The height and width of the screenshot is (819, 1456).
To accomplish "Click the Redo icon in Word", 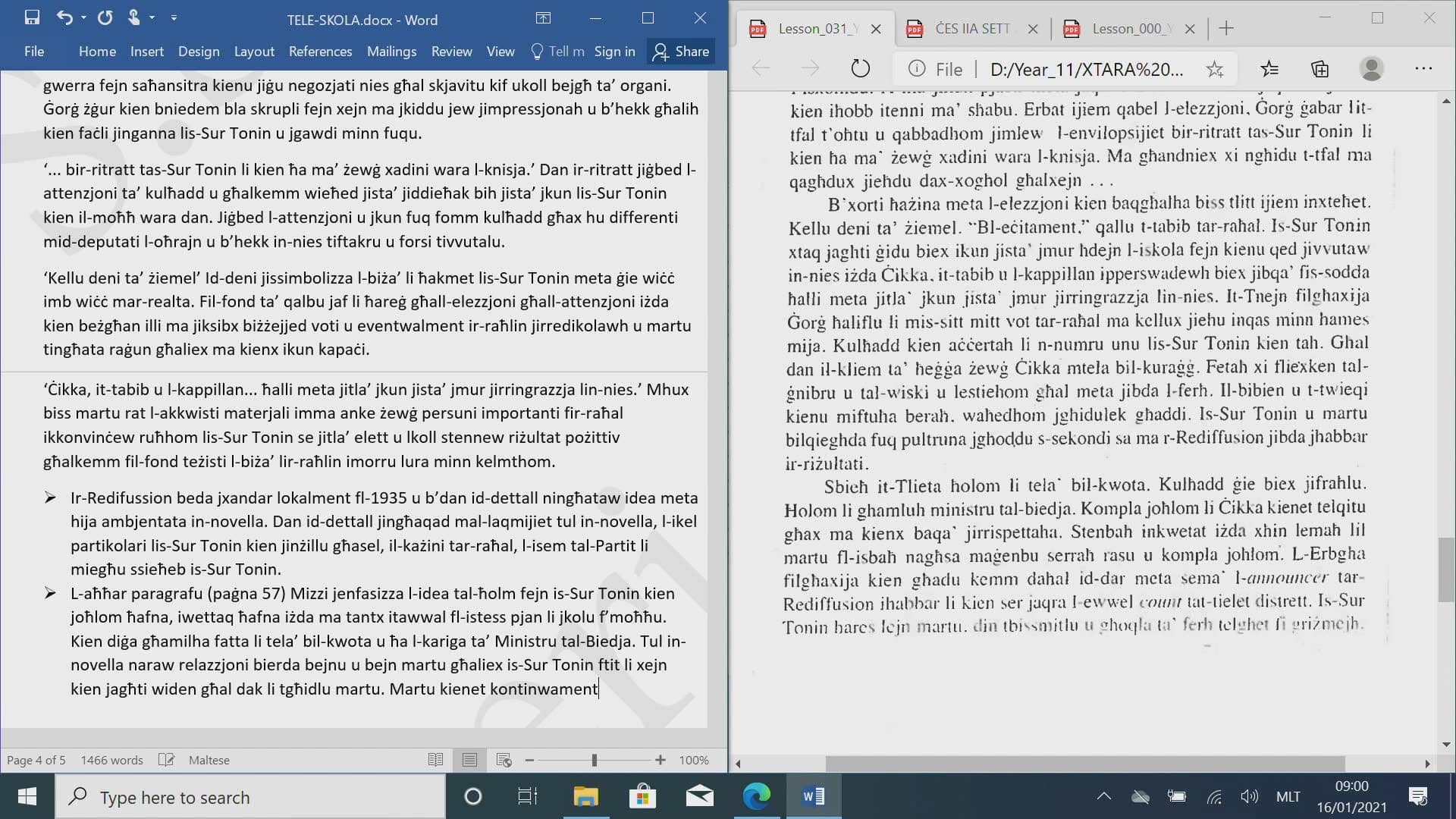I will tap(105, 17).
